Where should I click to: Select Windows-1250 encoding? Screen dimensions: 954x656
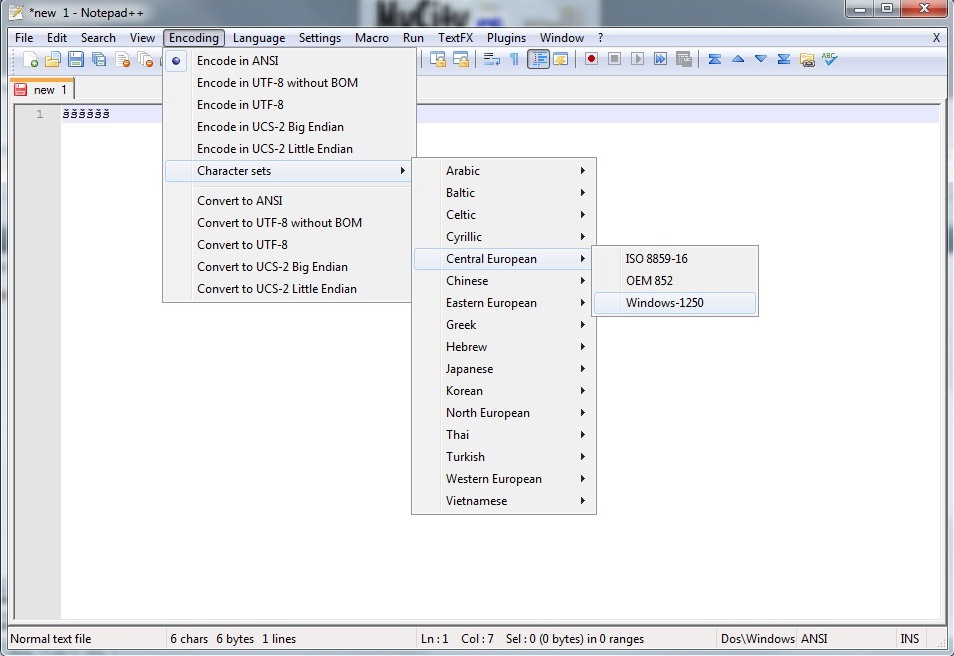[675, 303]
